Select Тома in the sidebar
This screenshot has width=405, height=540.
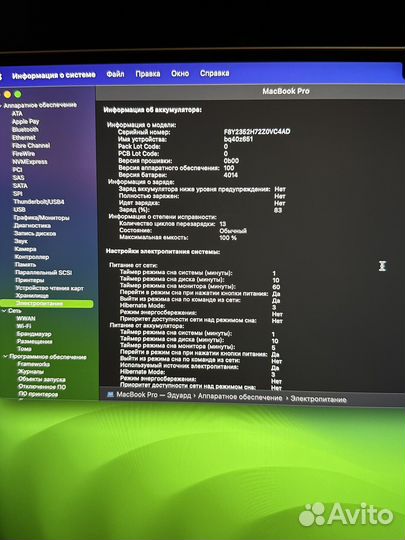pos(24,349)
